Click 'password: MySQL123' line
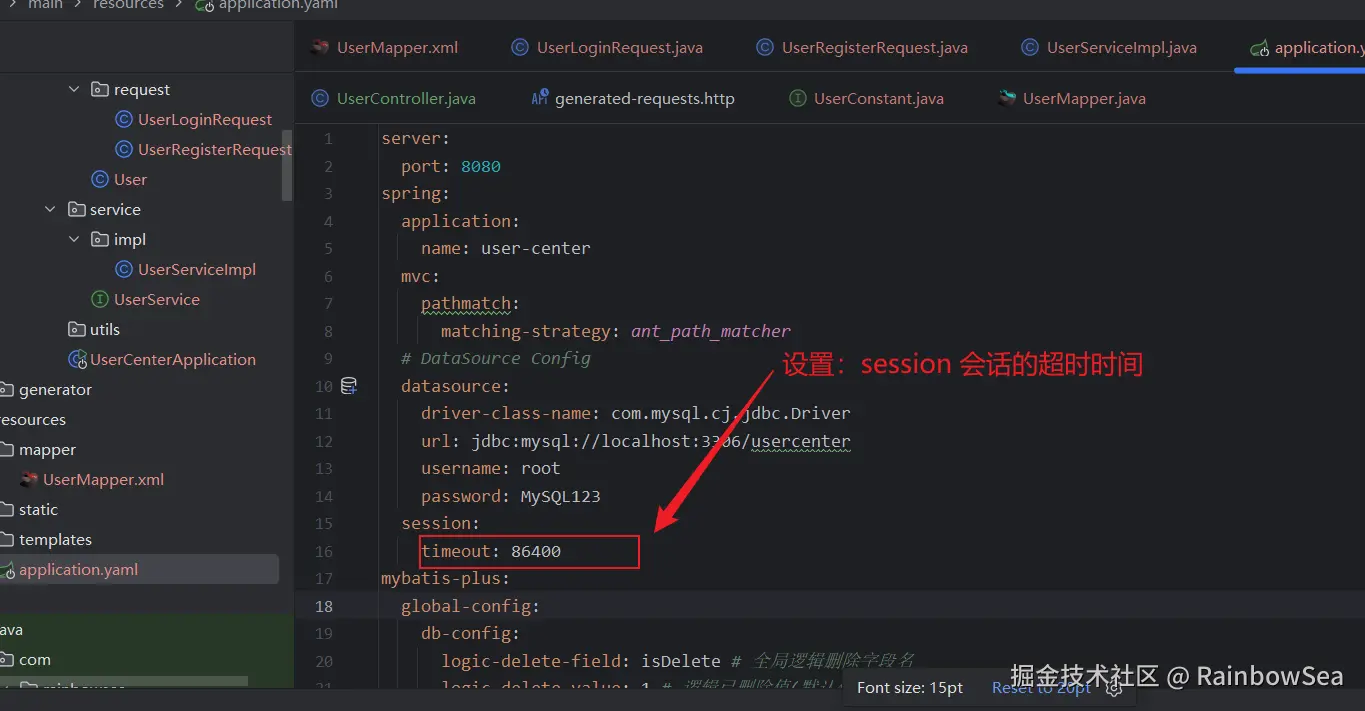 (x=511, y=496)
